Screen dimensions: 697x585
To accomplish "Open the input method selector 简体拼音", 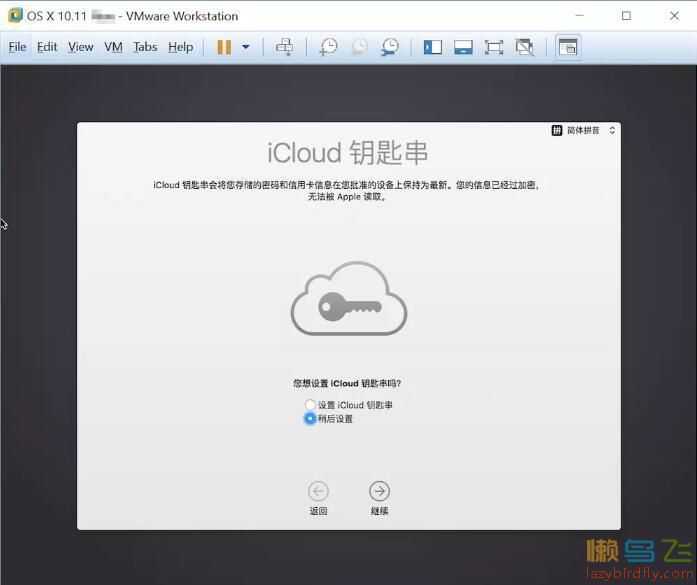I will coord(583,130).
